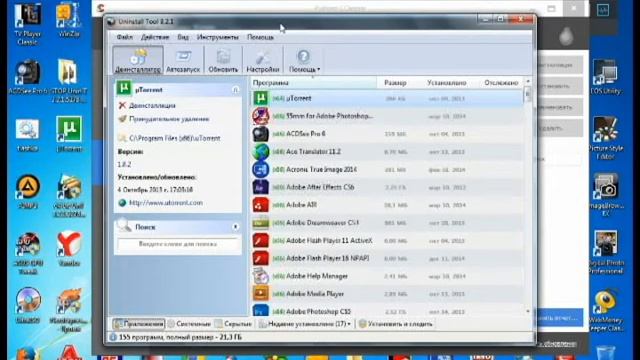Screen dimensions: 640x360
Task: Sort by the Размер column header
Action: (x=395, y=83)
